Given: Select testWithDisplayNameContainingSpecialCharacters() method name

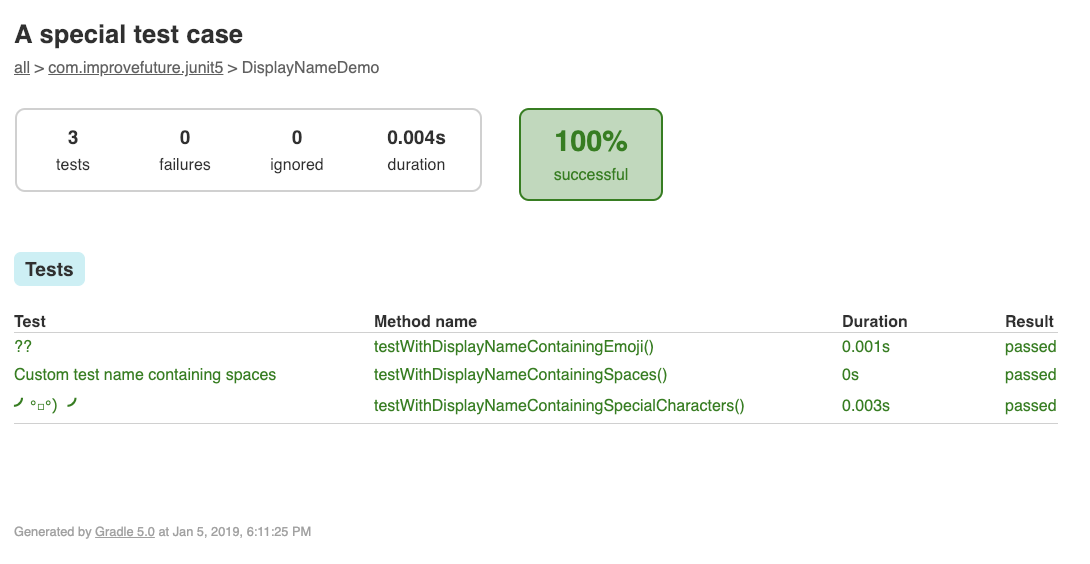Looking at the screenshot, I should tap(559, 406).
